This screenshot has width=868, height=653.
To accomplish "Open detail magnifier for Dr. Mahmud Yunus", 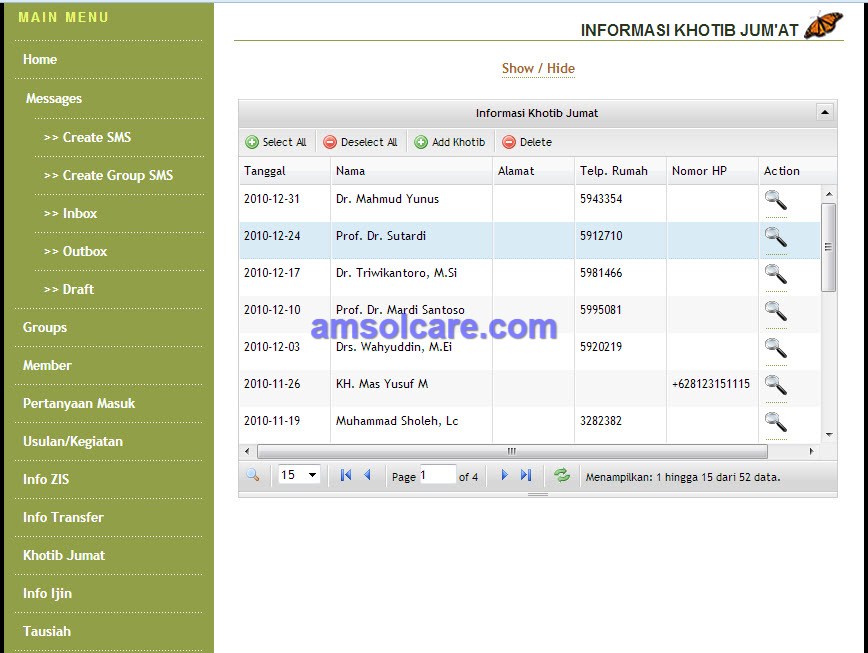I will (776, 200).
